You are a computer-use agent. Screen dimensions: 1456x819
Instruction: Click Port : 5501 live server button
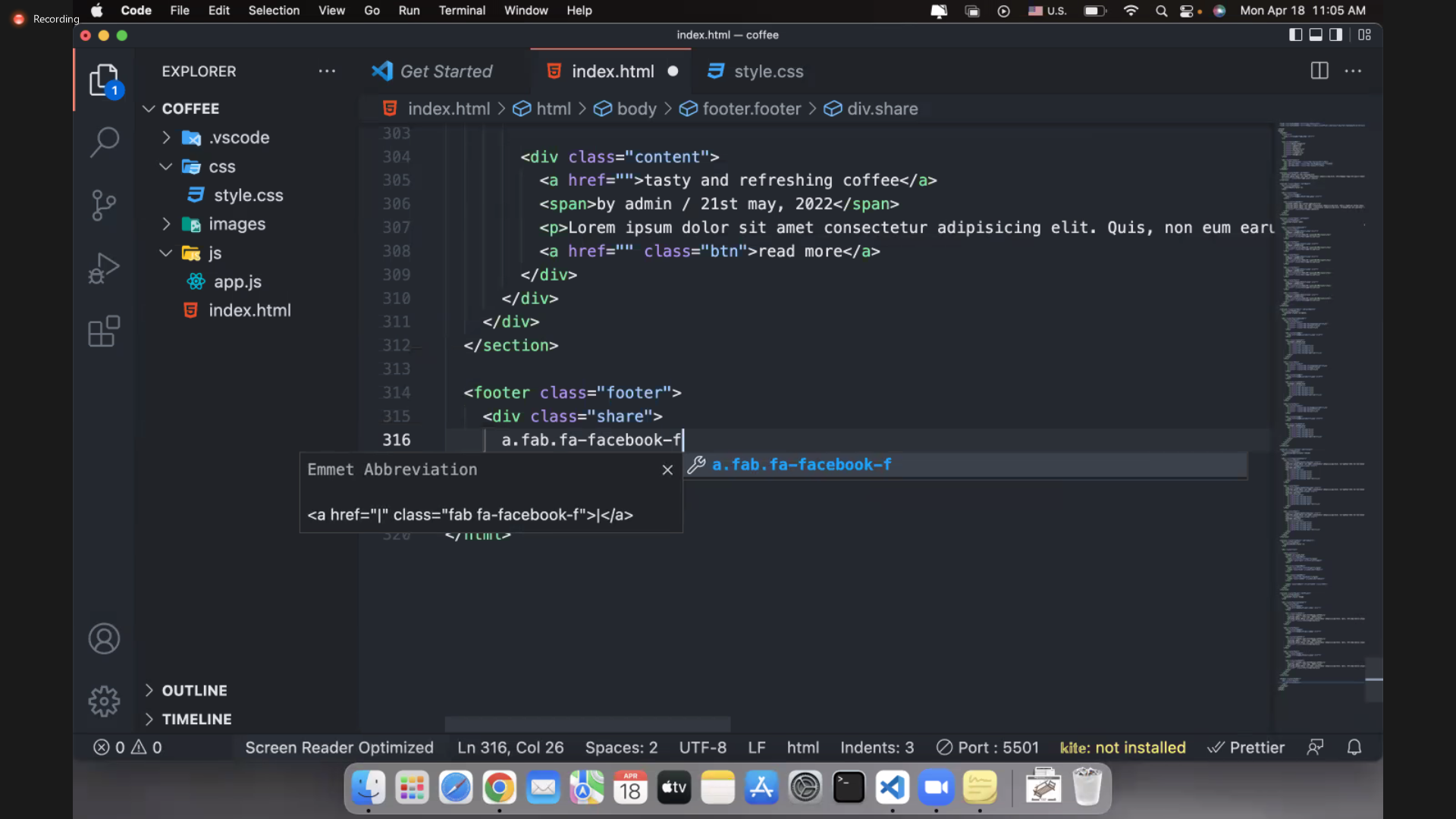[x=987, y=748]
